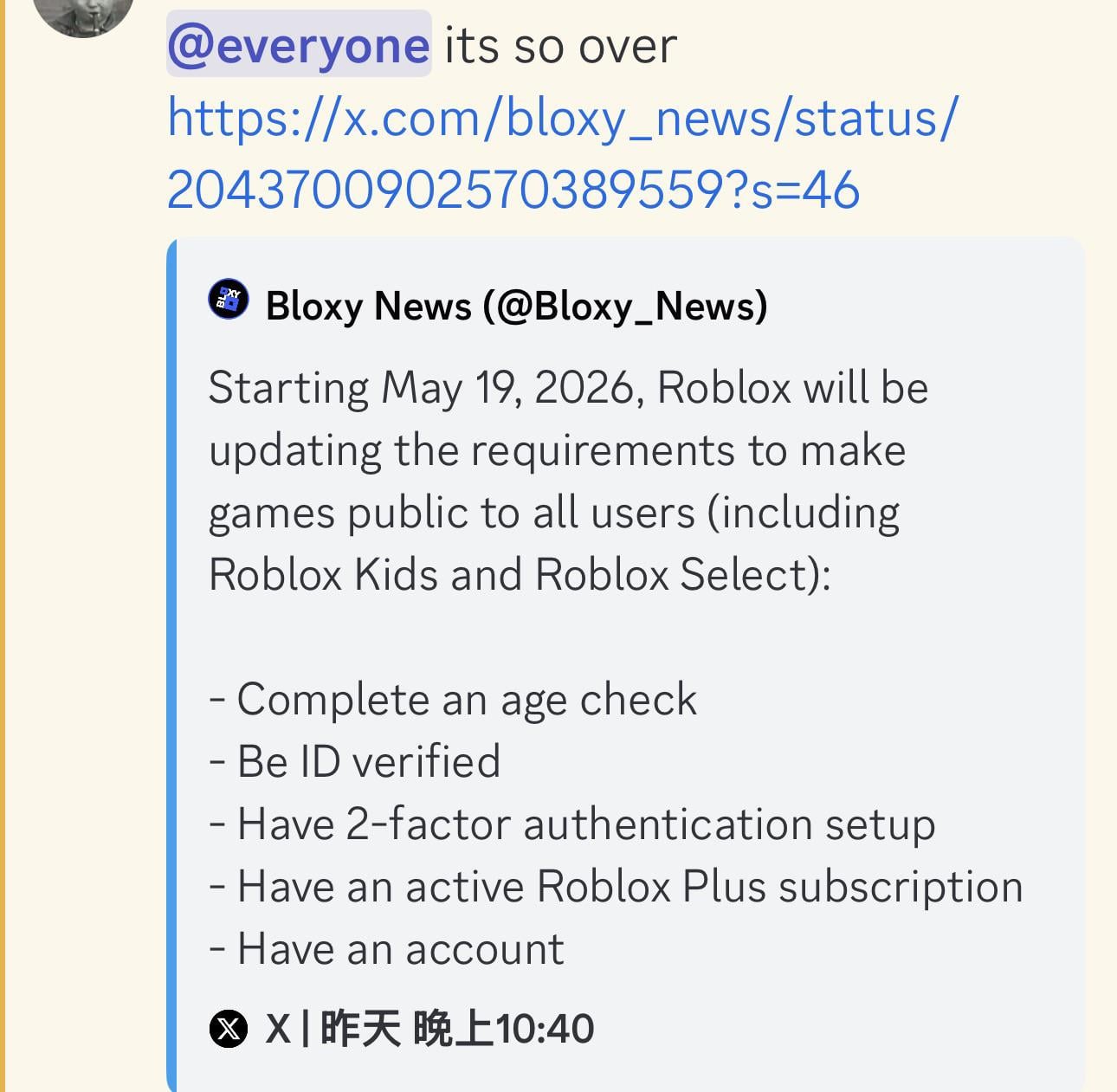Click the 'X' label in embed footer
This screenshot has height=1092, width=1117.
point(278,1029)
